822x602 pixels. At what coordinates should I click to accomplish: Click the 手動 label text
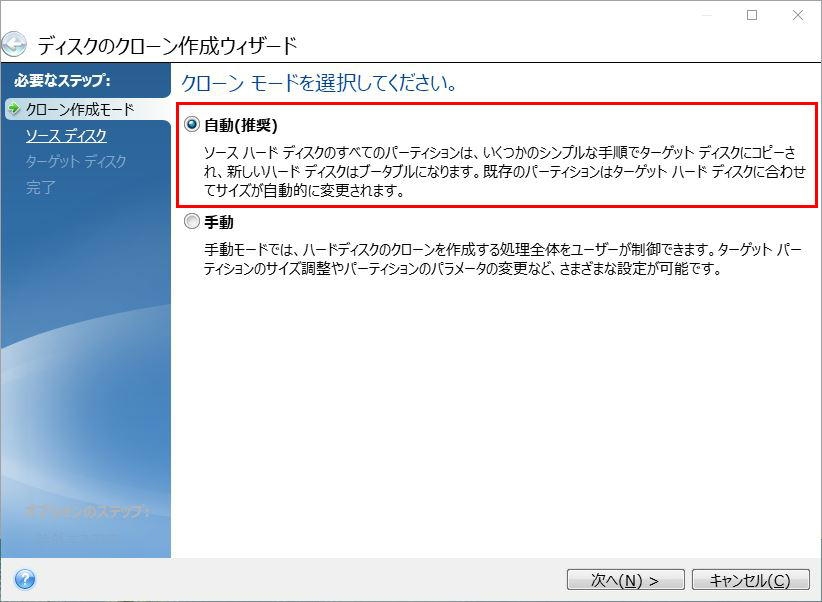219,222
